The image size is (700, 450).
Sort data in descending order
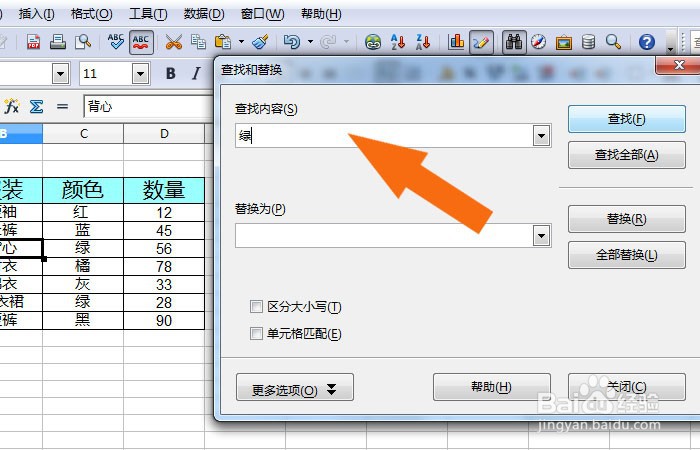point(423,42)
